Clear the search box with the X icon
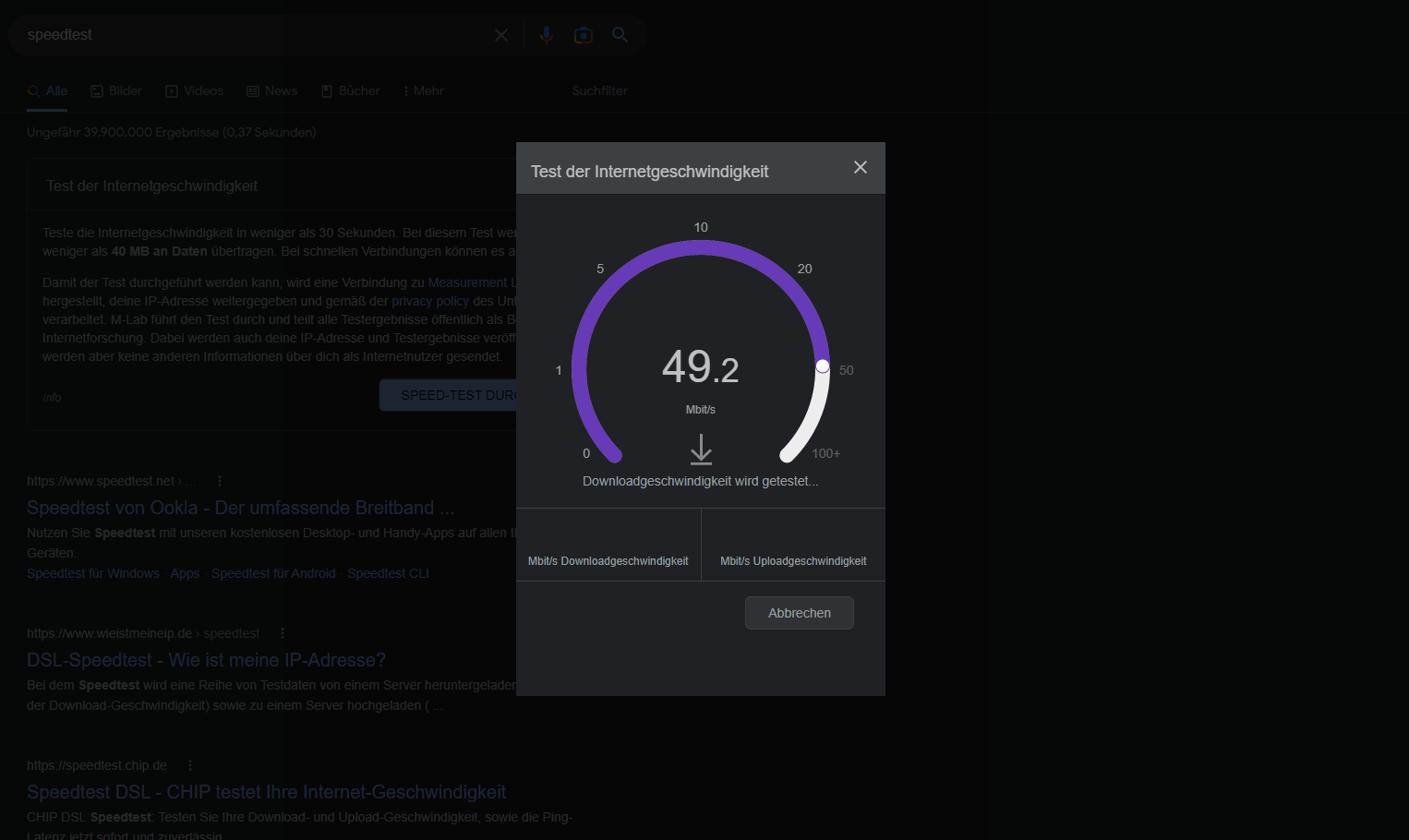Screen dimensions: 1409x840 coord(501,35)
